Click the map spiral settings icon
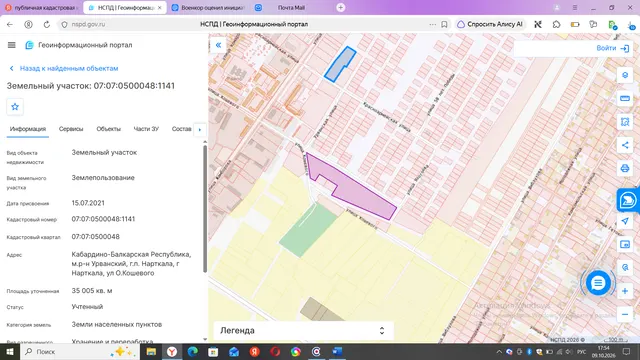Image resolution: width=640 pixels, height=360 pixels. click(x=625, y=268)
